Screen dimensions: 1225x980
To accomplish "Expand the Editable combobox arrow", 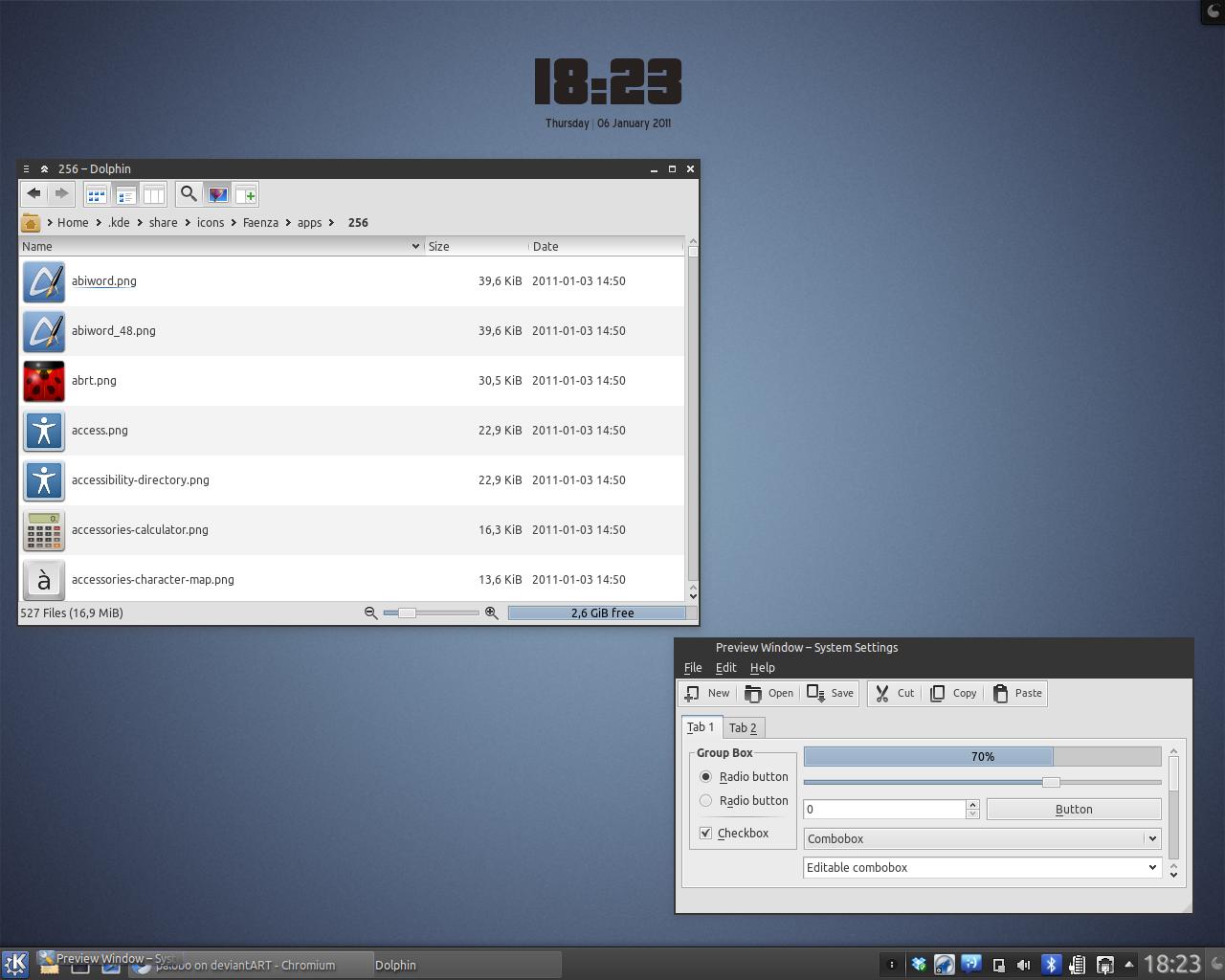I will 1152,867.
